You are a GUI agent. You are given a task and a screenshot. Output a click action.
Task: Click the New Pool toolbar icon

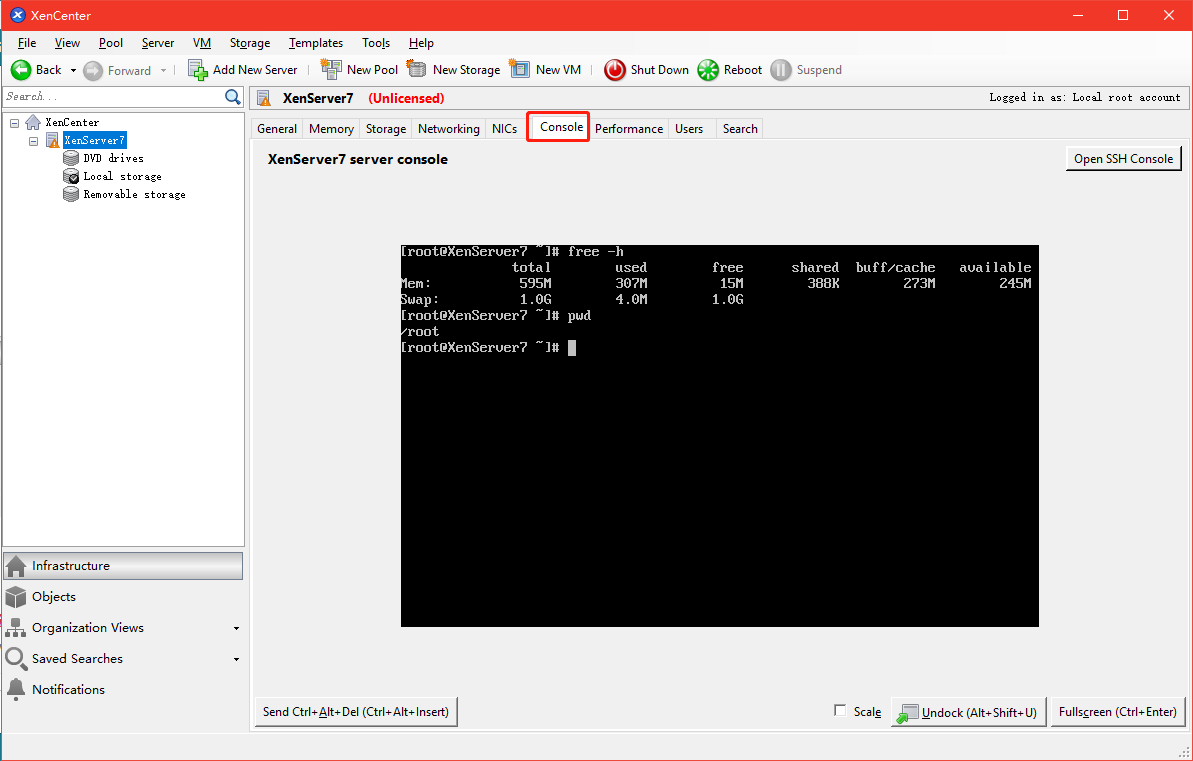[x=331, y=69]
